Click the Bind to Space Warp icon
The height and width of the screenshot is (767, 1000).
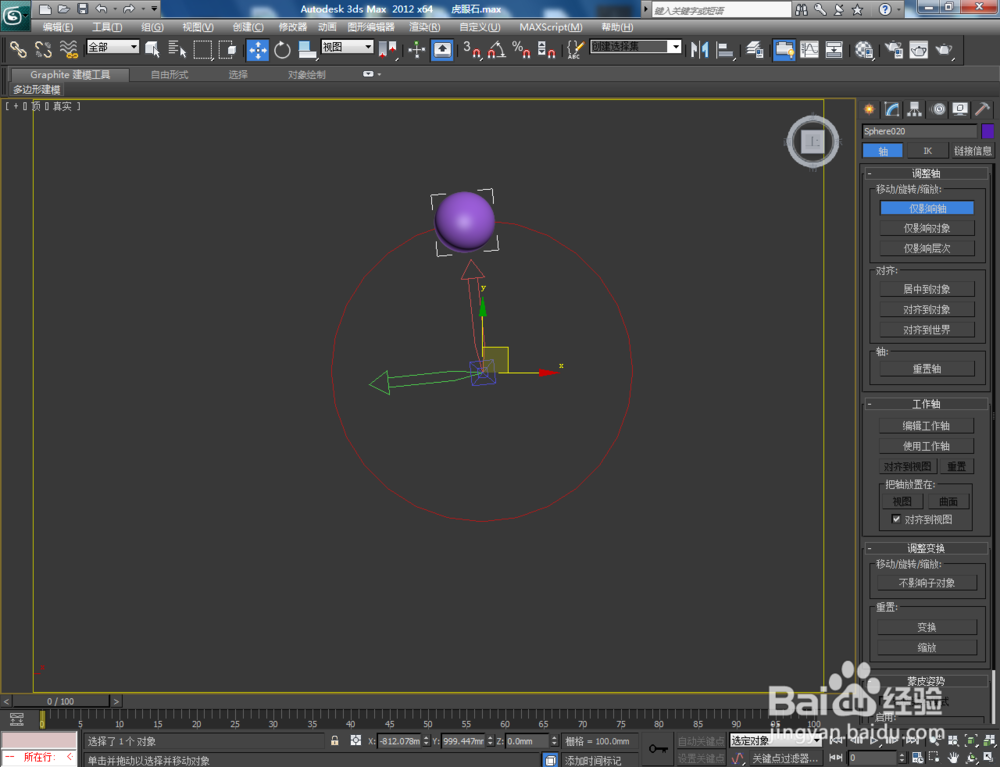[68, 49]
